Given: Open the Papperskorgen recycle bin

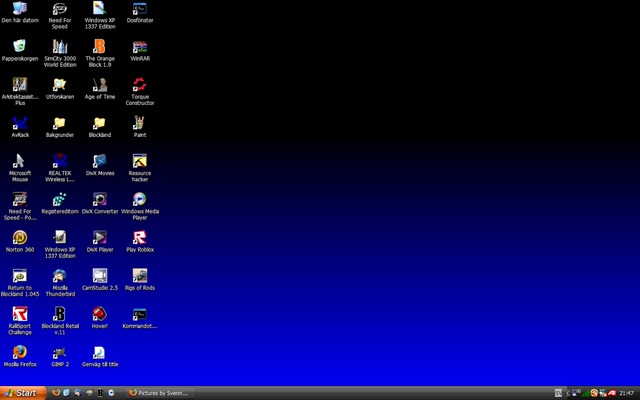Looking at the screenshot, I should tap(20, 51).
